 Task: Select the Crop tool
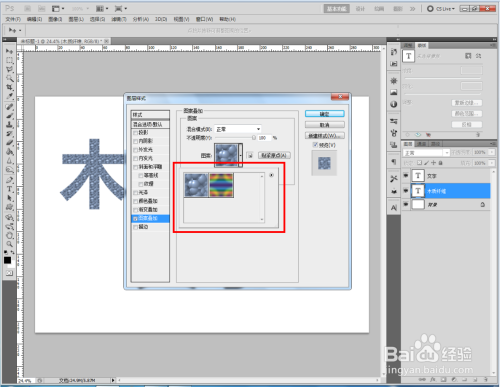tap(9, 87)
